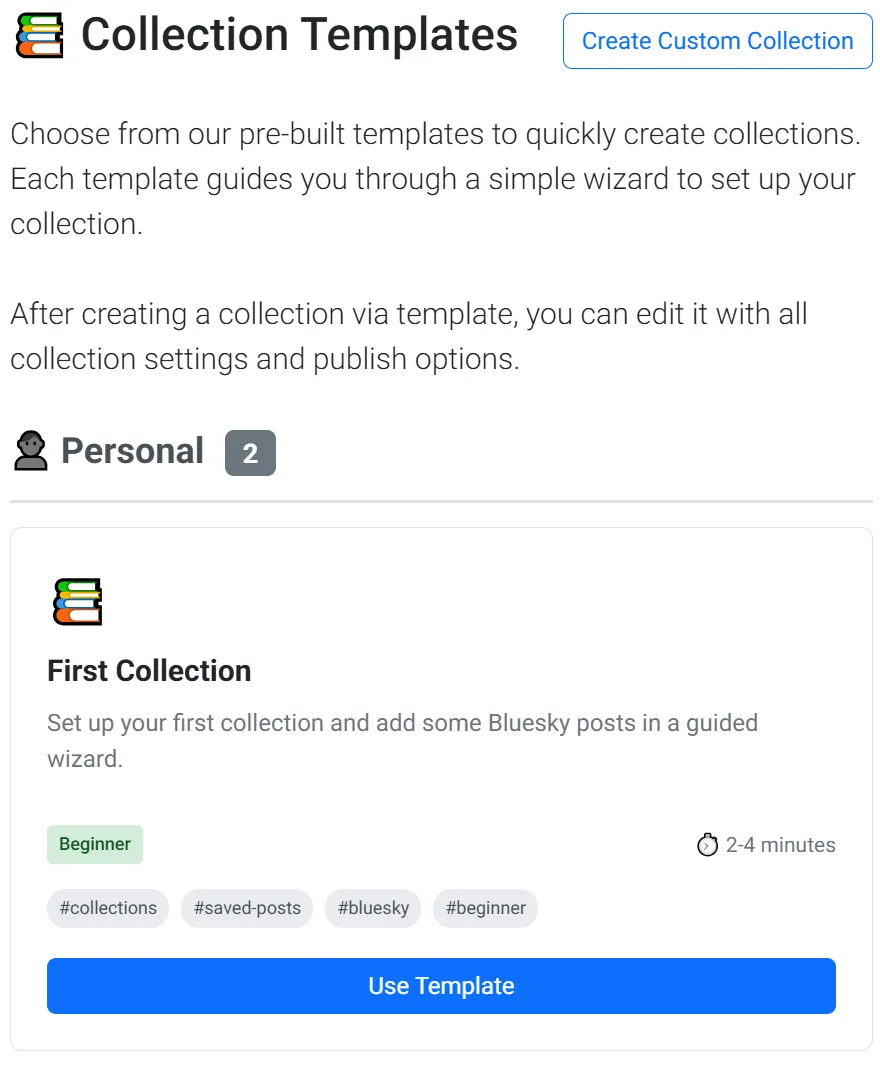Open the First Collection card title

tap(149, 670)
